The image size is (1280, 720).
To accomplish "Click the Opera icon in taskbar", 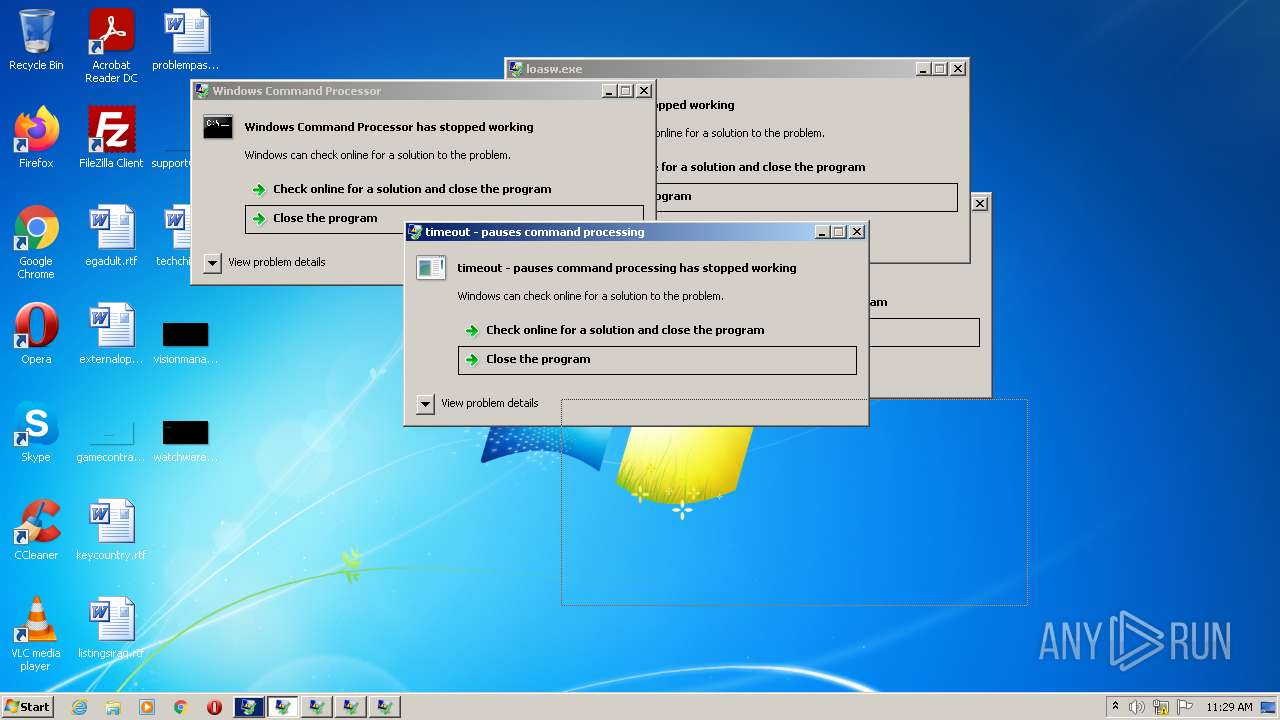I will (214, 707).
